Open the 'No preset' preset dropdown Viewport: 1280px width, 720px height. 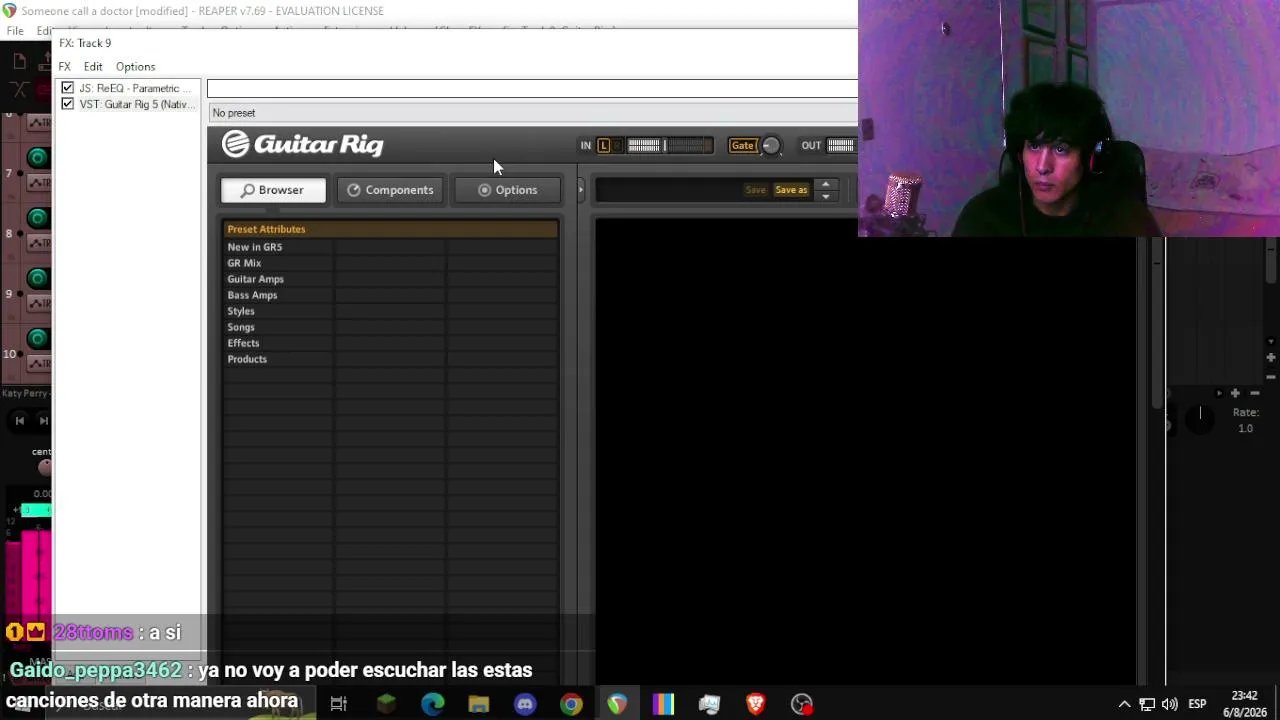(532, 113)
